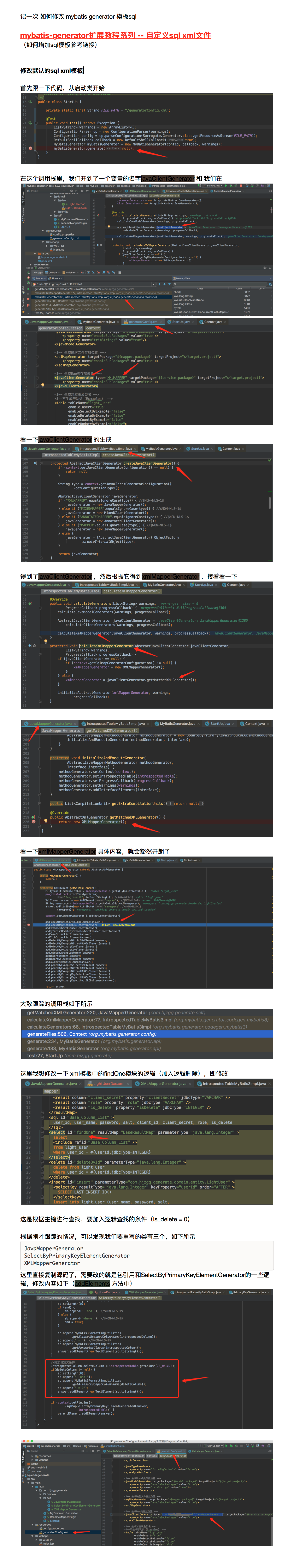The image size is (294, 1568).
Task: Select the heading text 修改默认的sql xml模板
Action: click(52, 71)
